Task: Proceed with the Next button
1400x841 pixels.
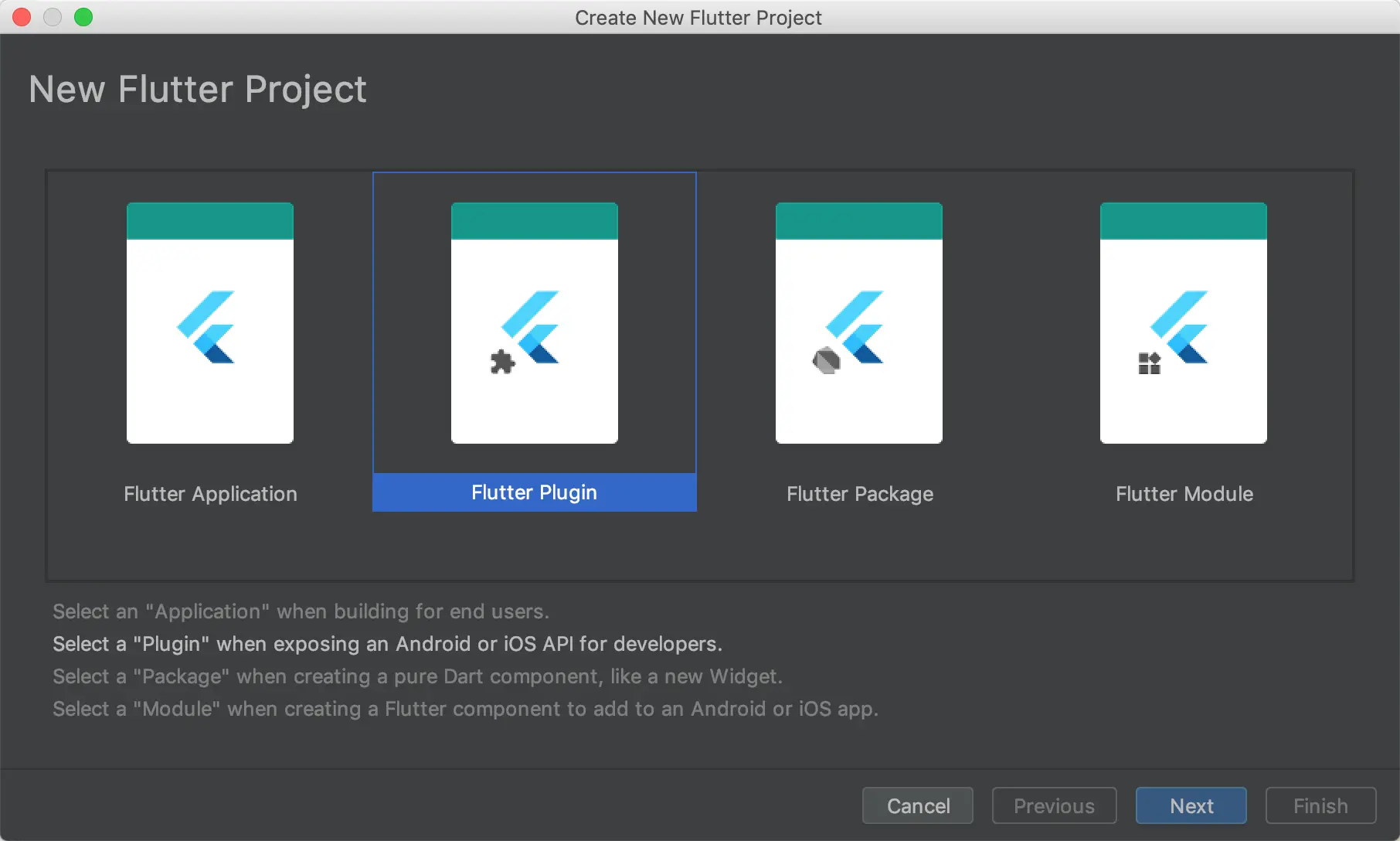Action: pos(1191,805)
